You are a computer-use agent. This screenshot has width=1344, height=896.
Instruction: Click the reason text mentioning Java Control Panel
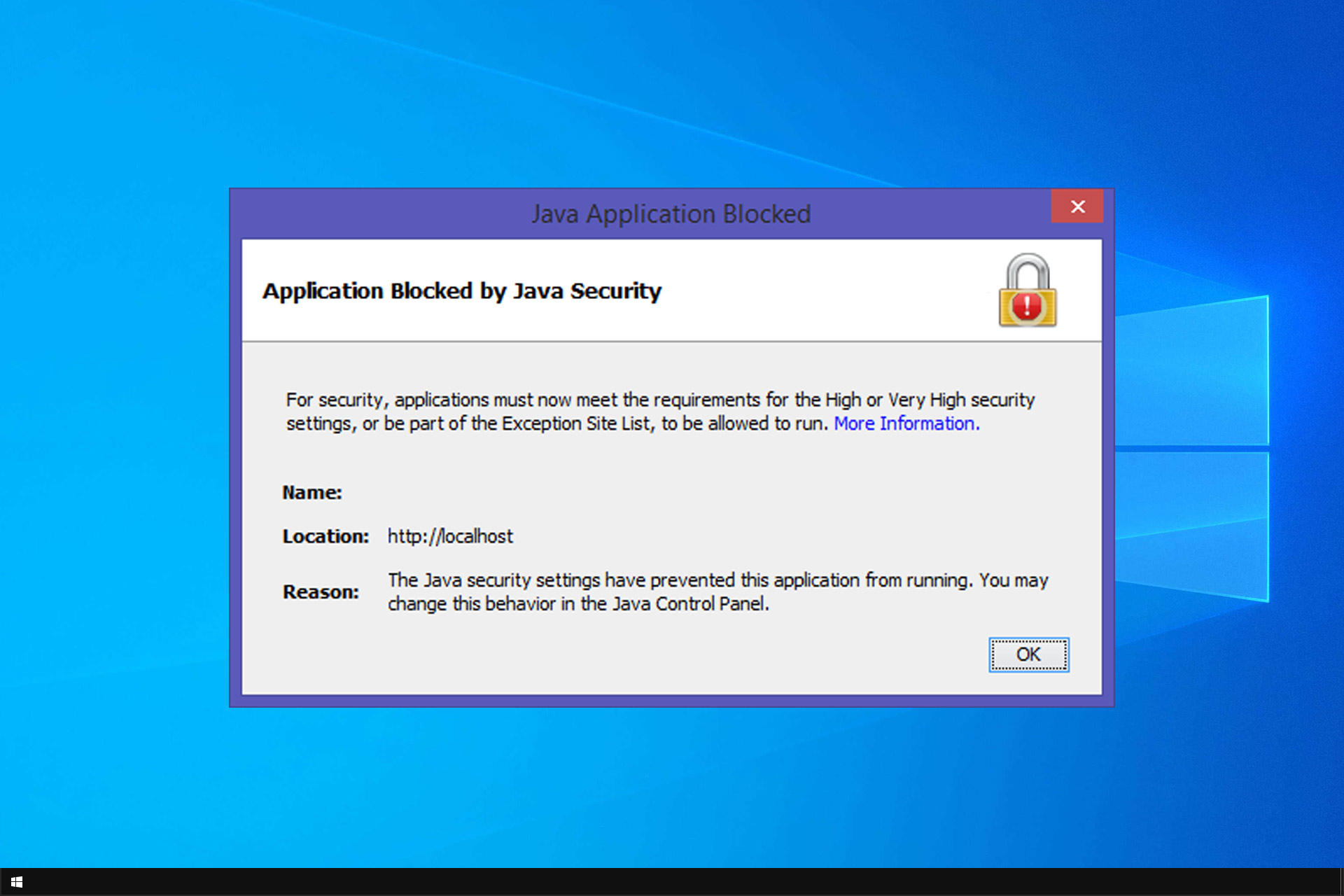pyautogui.click(x=718, y=592)
